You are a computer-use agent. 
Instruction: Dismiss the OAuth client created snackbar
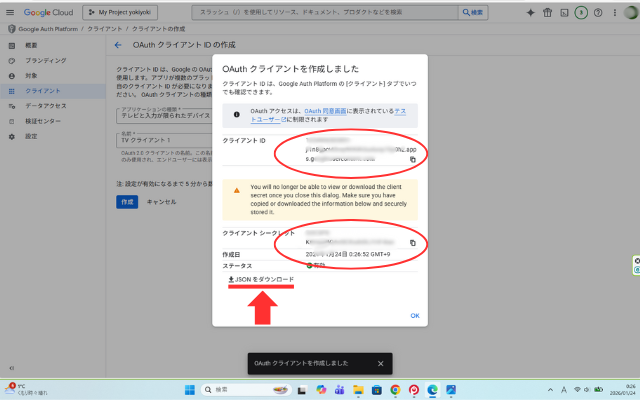380,363
